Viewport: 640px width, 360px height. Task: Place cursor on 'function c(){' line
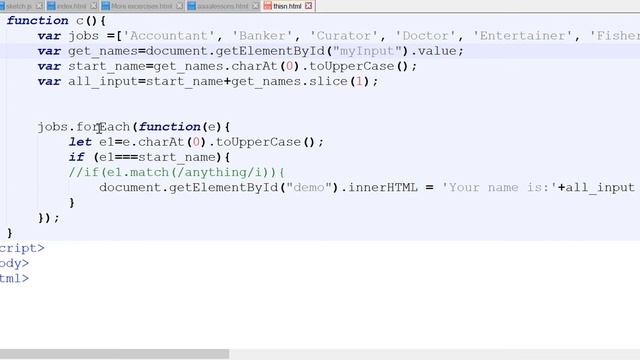[x=56, y=21]
